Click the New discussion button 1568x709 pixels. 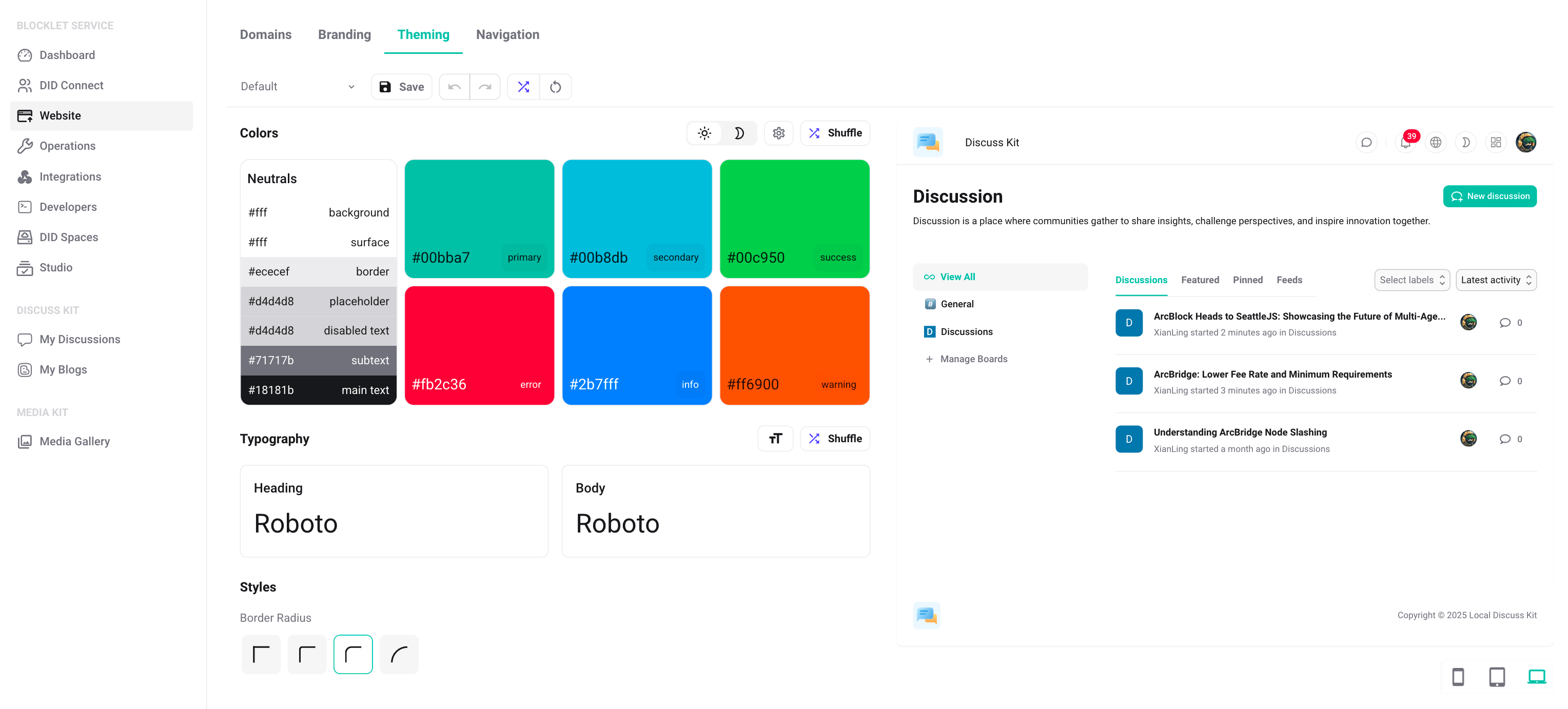tap(1489, 196)
